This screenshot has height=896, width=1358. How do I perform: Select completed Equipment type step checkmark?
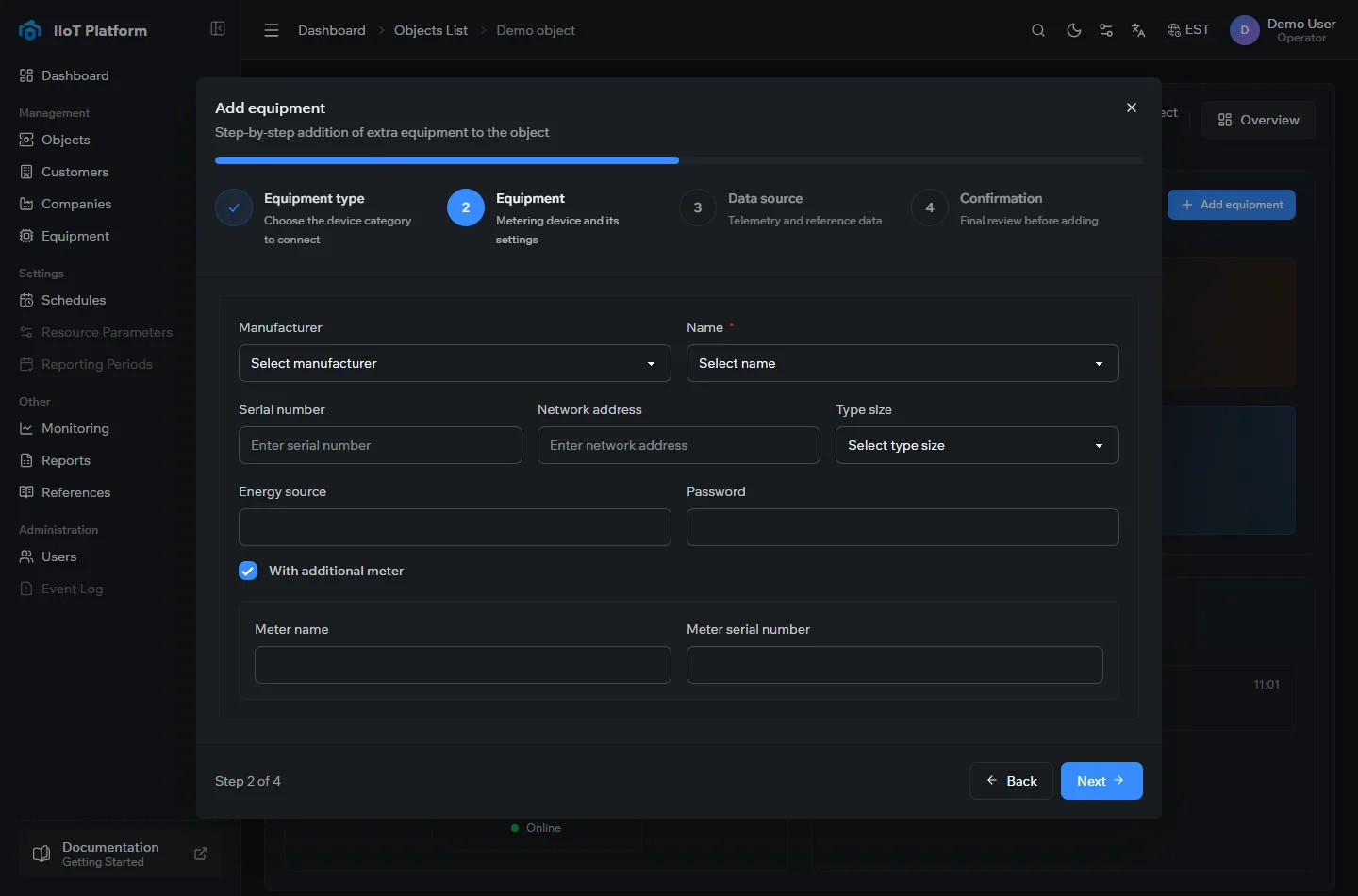234,207
